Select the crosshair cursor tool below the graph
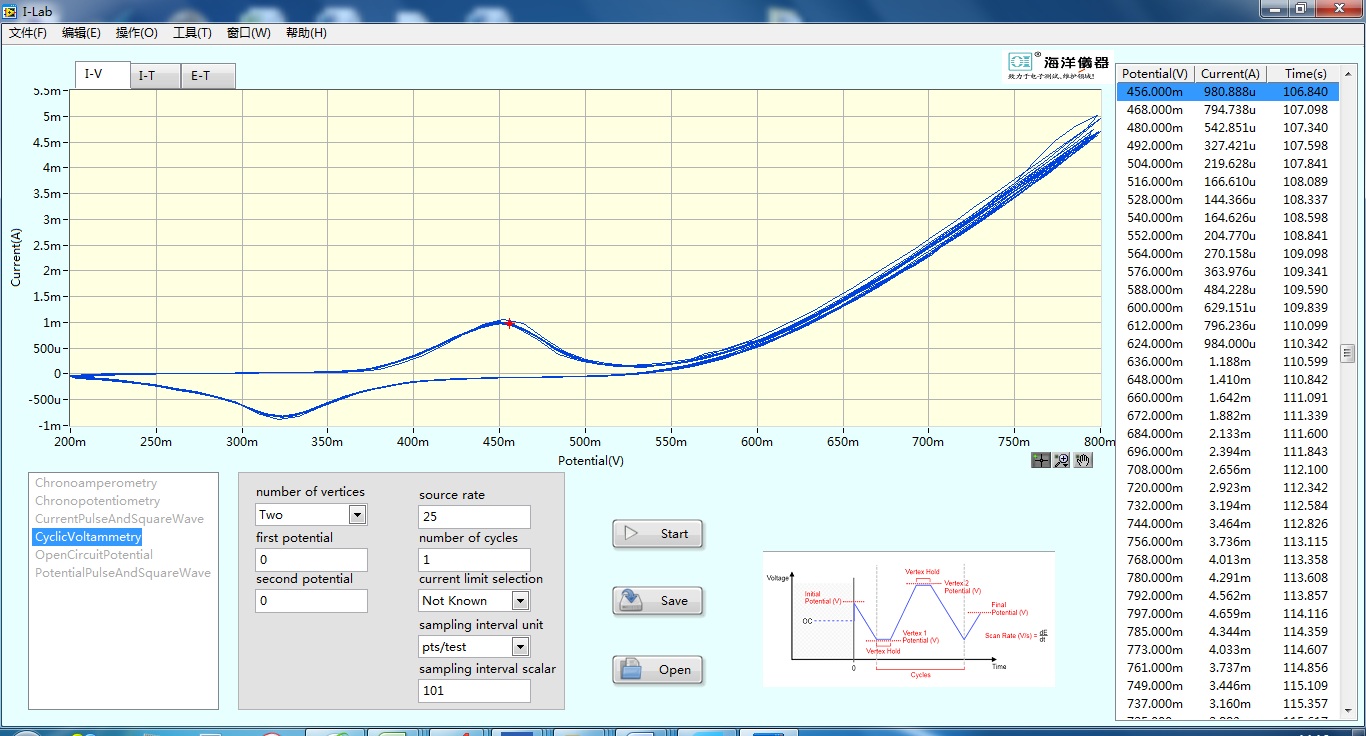1366x736 pixels. click(1041, 460)
